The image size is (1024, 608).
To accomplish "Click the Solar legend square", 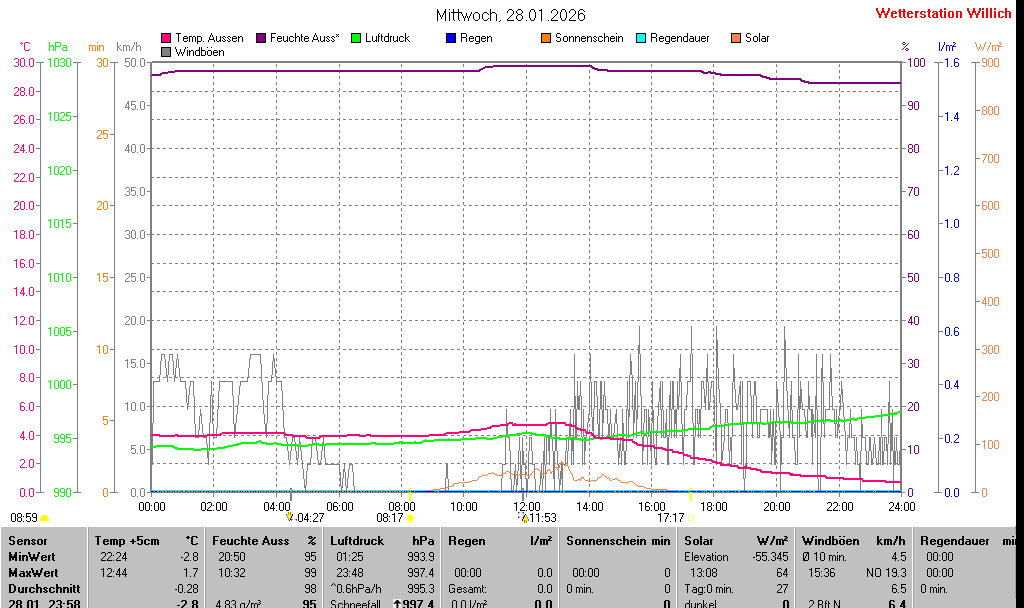I will (x=736, y=38).
